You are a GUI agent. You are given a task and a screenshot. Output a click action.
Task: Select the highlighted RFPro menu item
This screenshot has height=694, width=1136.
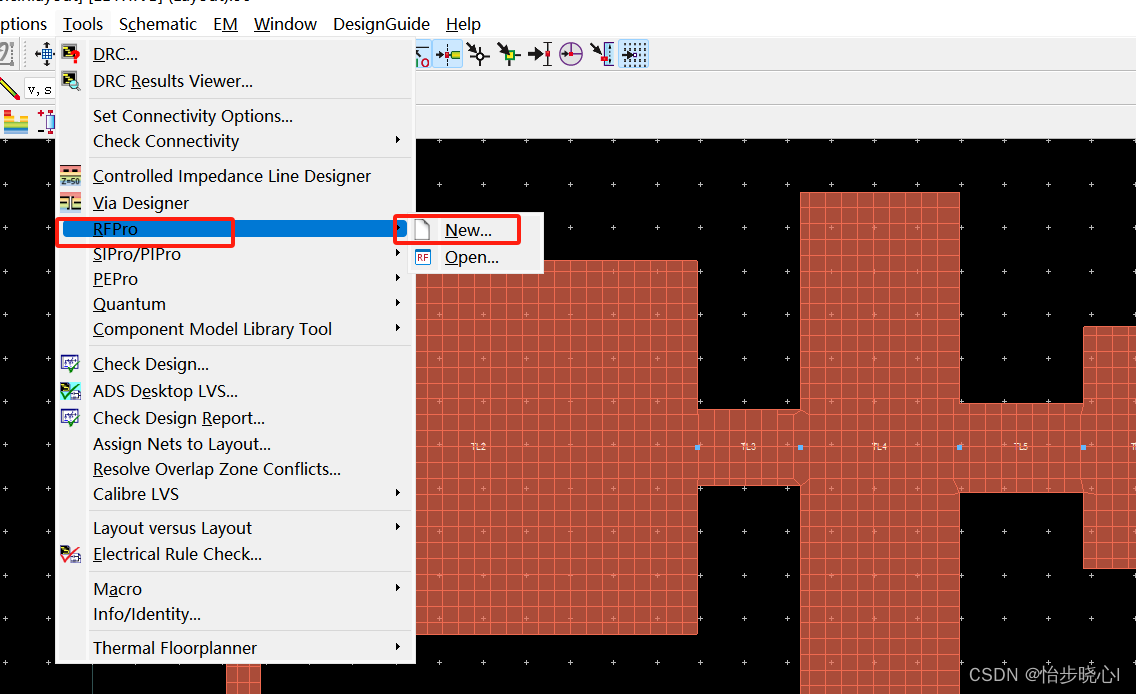coord(235,229)
